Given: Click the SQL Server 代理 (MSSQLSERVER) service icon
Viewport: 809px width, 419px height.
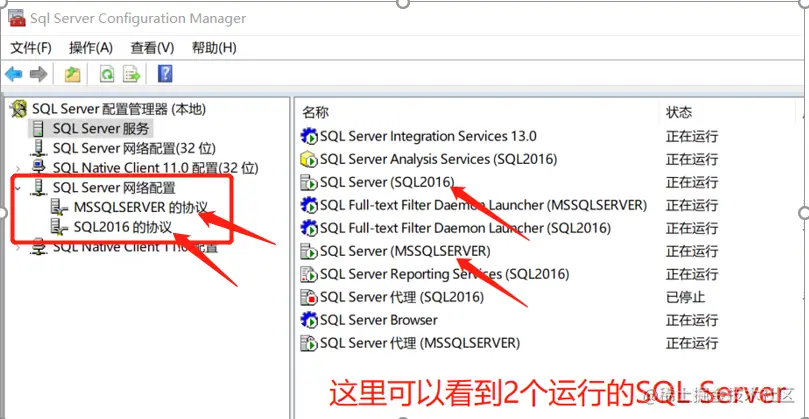Looking at the screenshot, I should [309, 343].
